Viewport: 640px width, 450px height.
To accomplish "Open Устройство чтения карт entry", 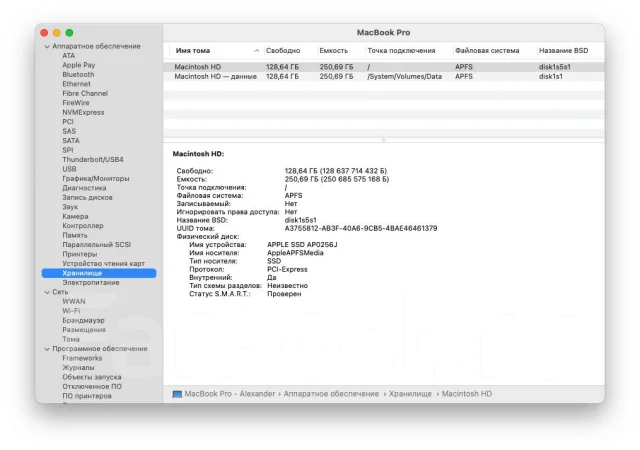I will [x=103, y=263].
